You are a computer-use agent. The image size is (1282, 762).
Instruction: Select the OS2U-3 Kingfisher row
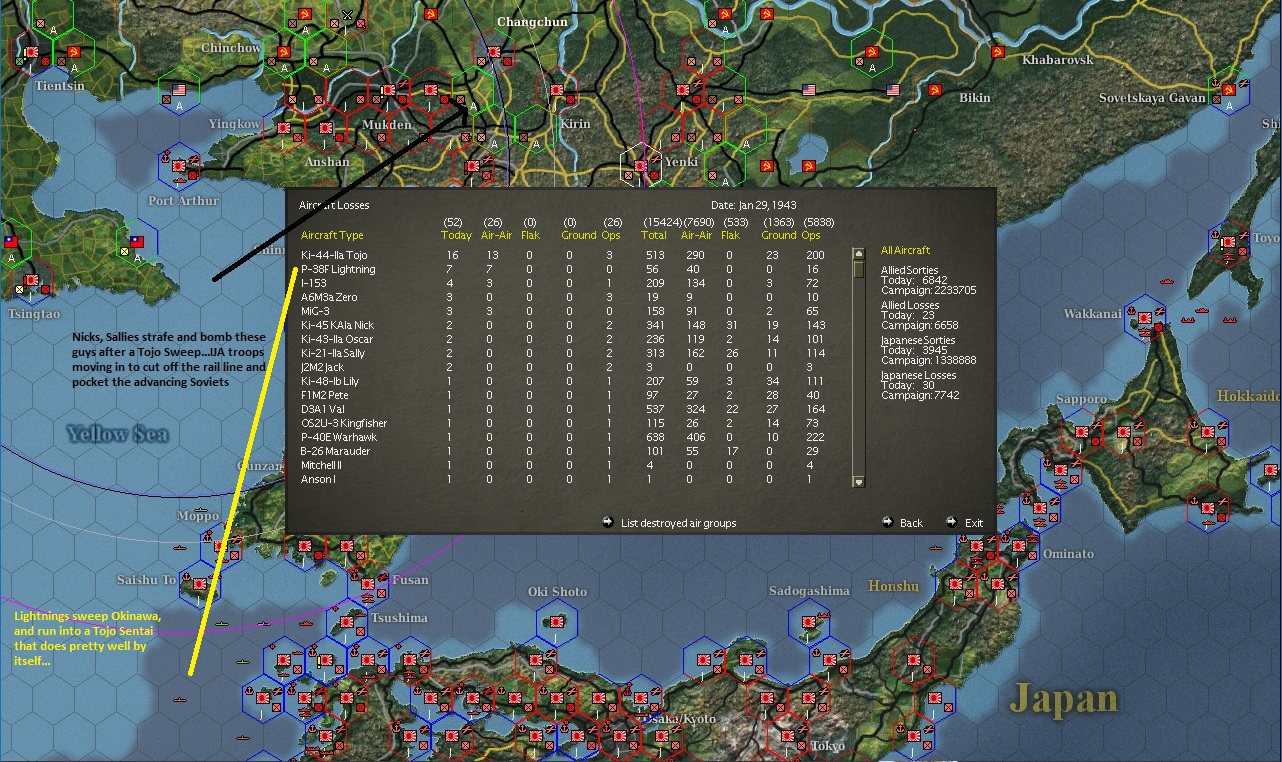coord(564,424)
